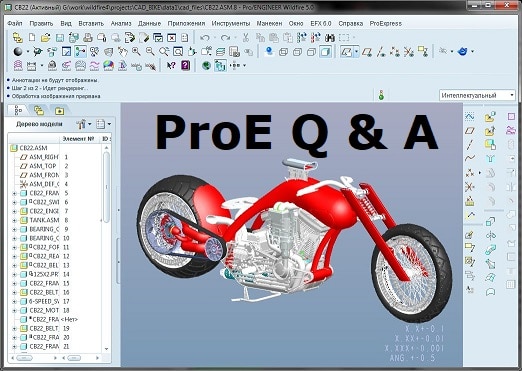Create a datum curve from right toolbar
The image size is (522, 371).
pyautogui.click(x=470, y=158)
